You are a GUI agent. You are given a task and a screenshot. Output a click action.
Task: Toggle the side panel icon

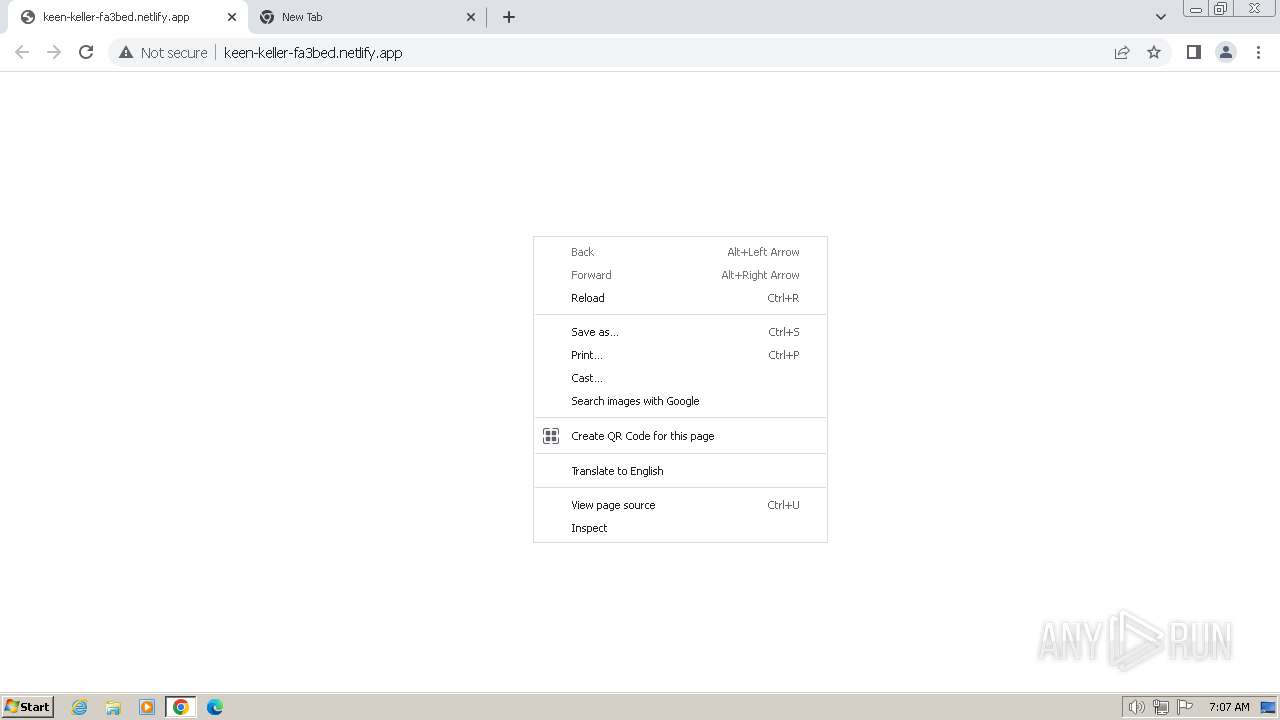[1193, 52]
